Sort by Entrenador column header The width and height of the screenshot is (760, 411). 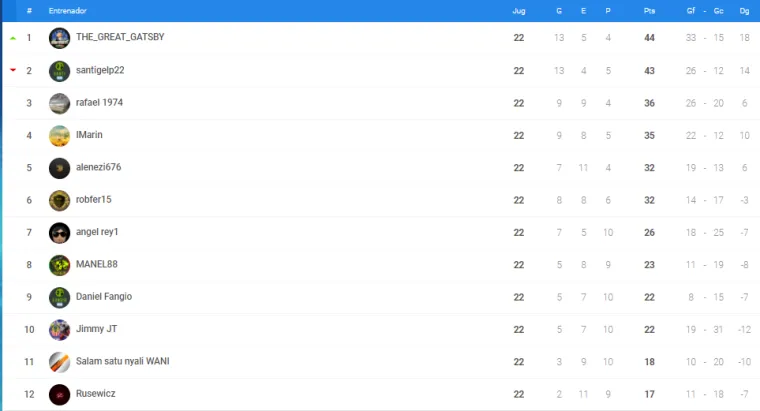click(x=67, y=11)
